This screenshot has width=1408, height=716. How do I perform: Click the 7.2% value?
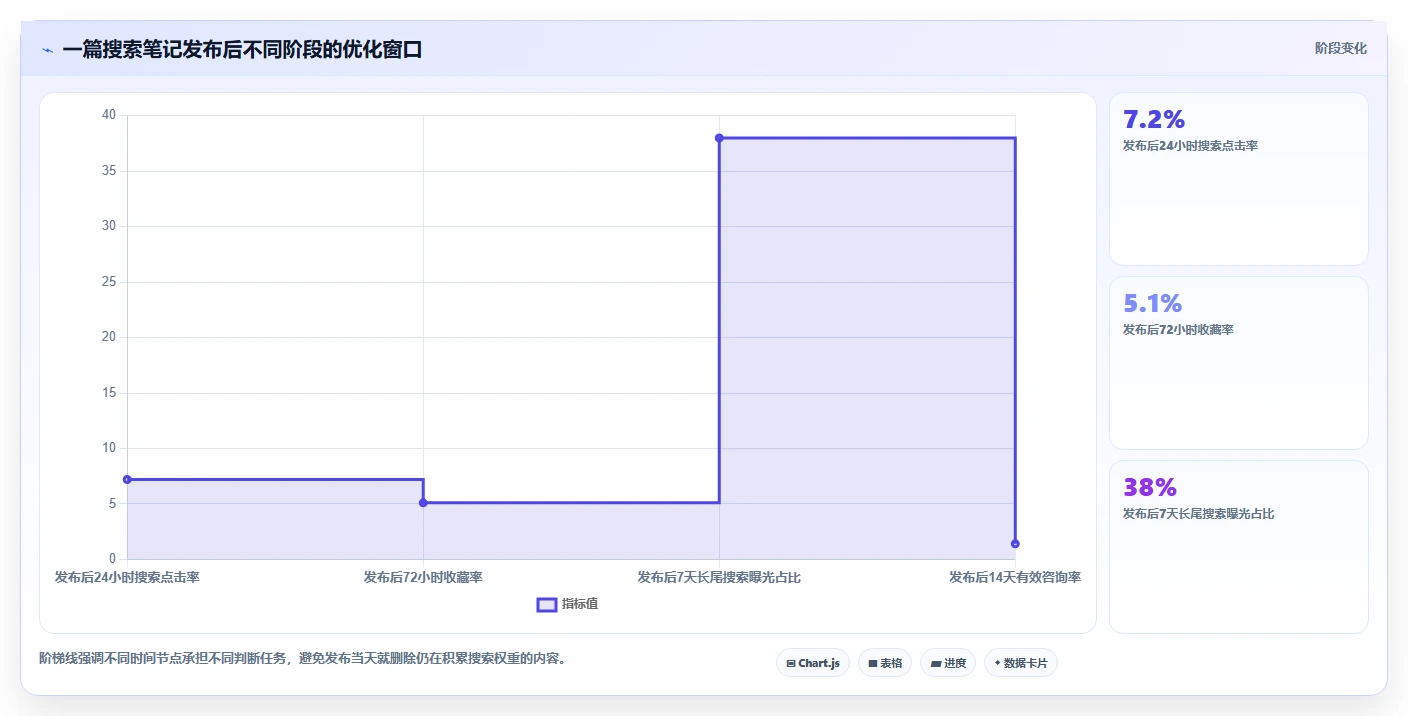point(1154,120)
